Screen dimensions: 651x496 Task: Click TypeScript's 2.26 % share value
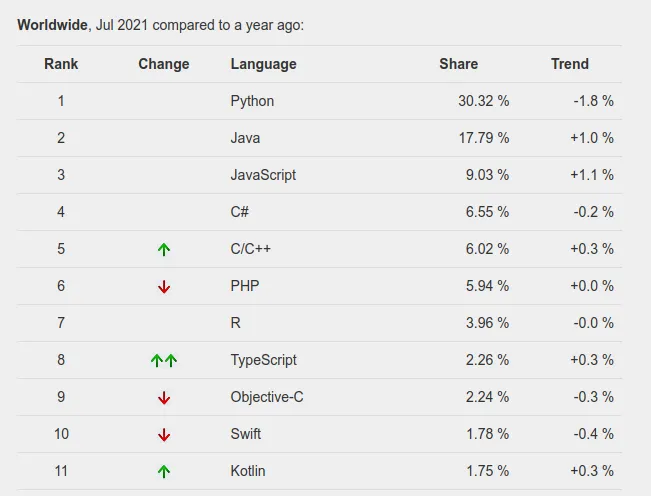point(487,360)
